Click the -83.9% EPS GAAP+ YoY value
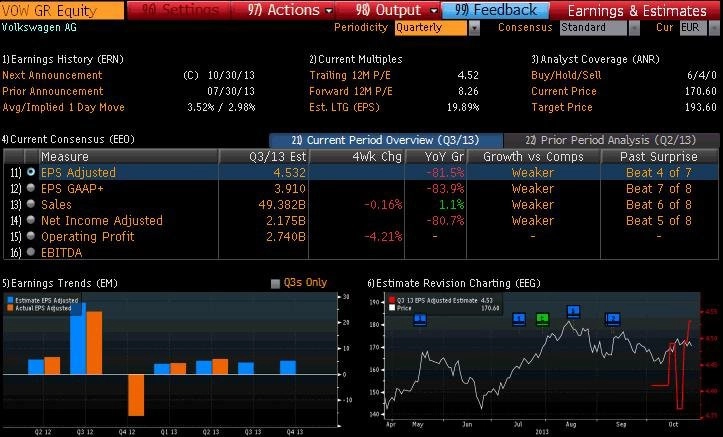 tap(445, 189)
